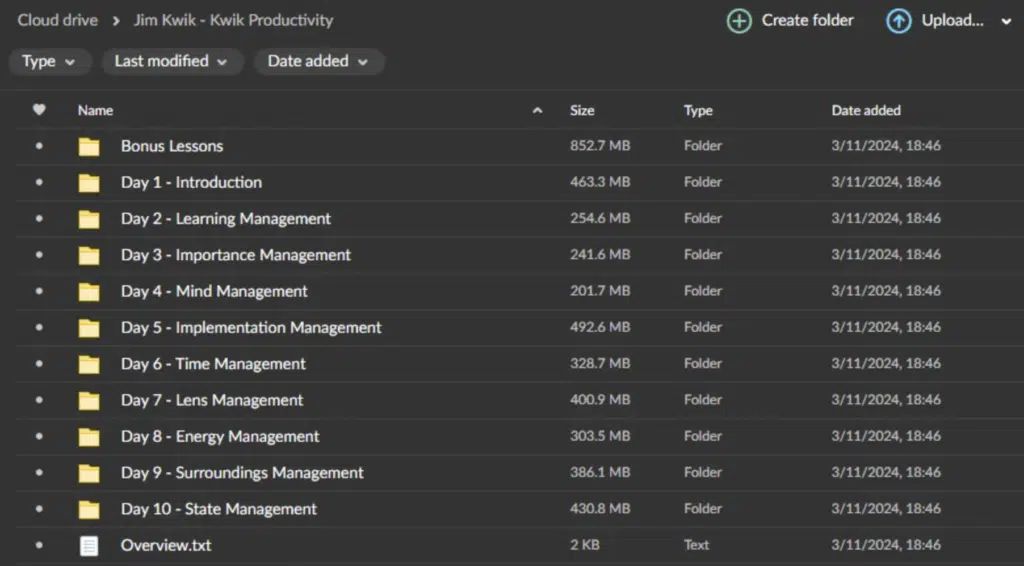Click the 463.3 MB size value
This screenshot has width=1024, height=566.
600,181
